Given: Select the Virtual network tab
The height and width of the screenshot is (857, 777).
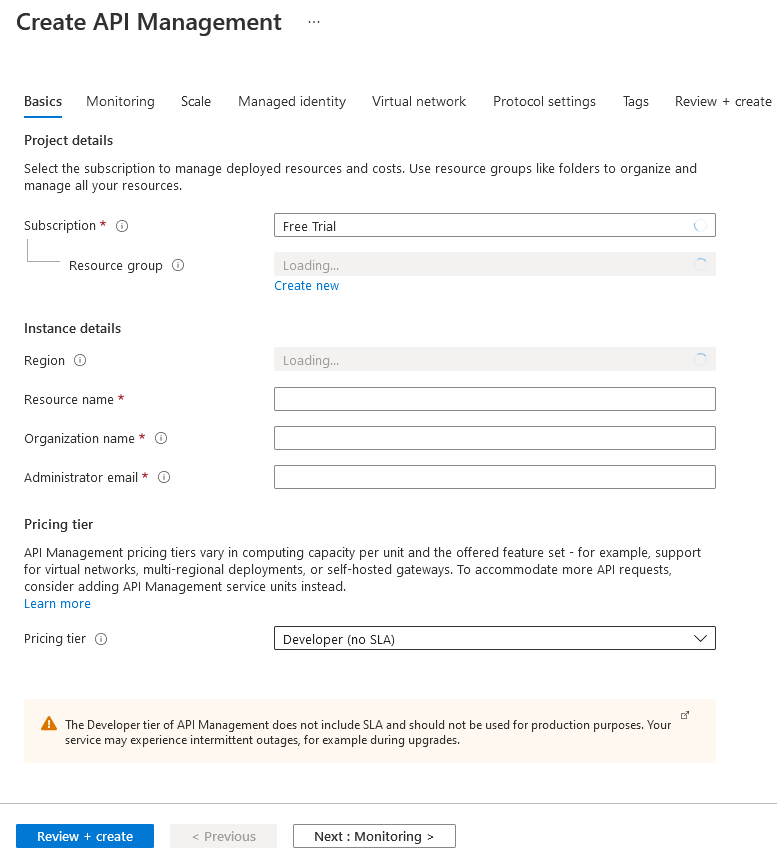Looking at the screenshot, I should [x=418, y=101].
